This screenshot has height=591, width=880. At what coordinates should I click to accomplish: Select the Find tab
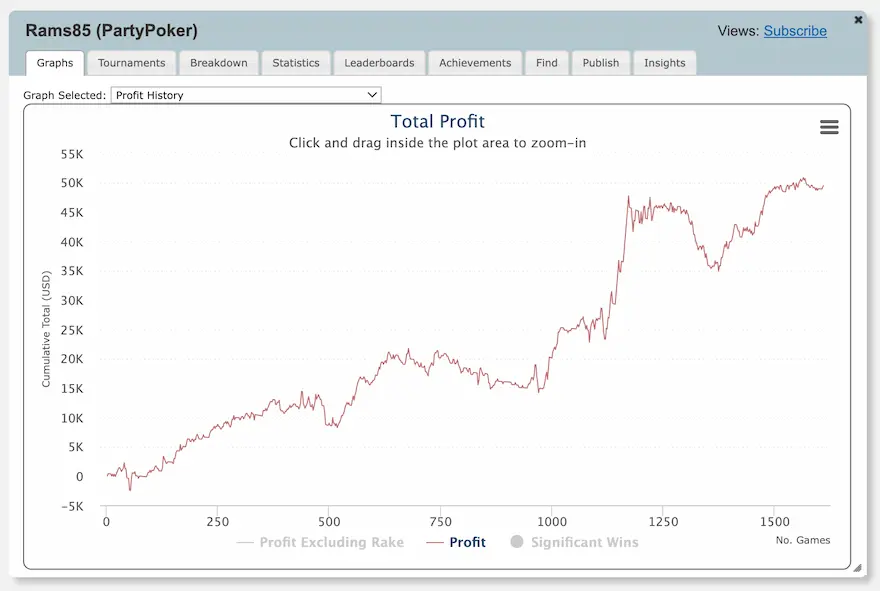pos(546,63)
